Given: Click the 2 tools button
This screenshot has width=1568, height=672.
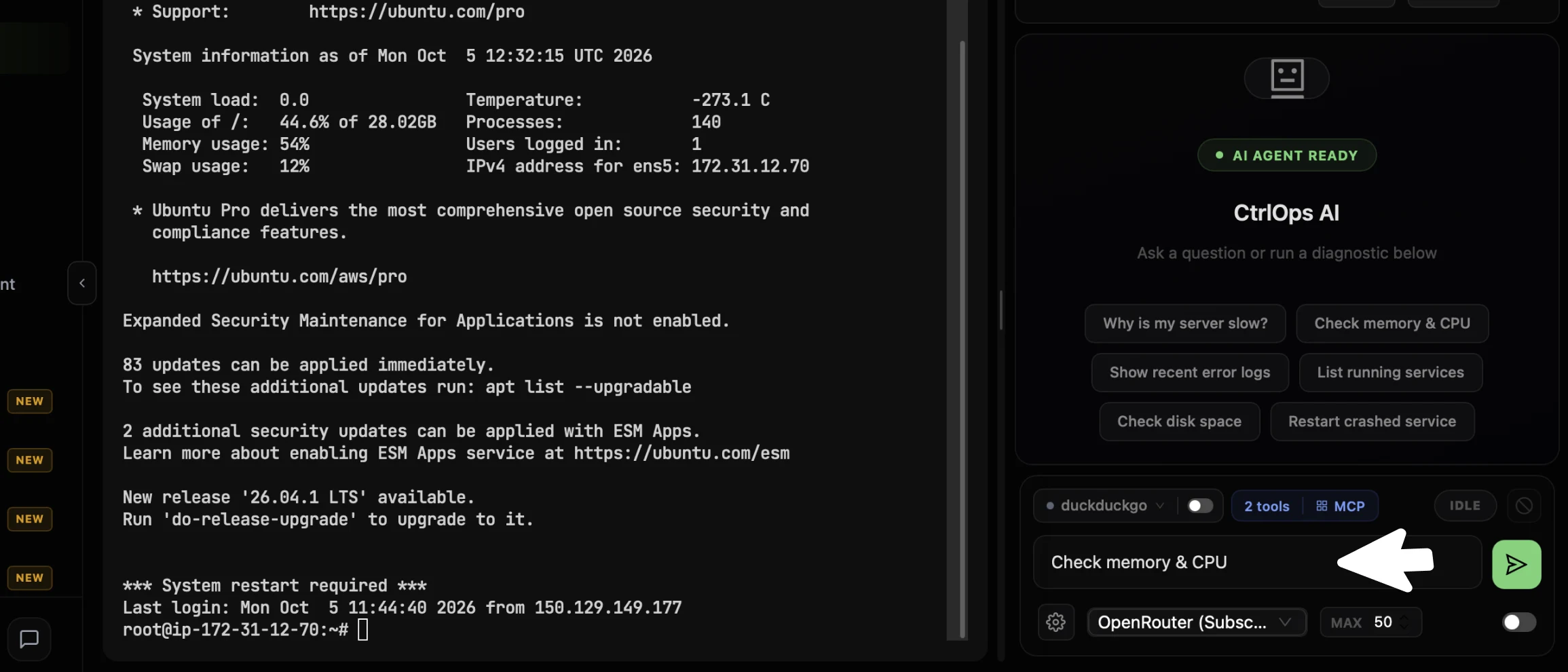Looking at the screenshot, I should point(1267,506).
